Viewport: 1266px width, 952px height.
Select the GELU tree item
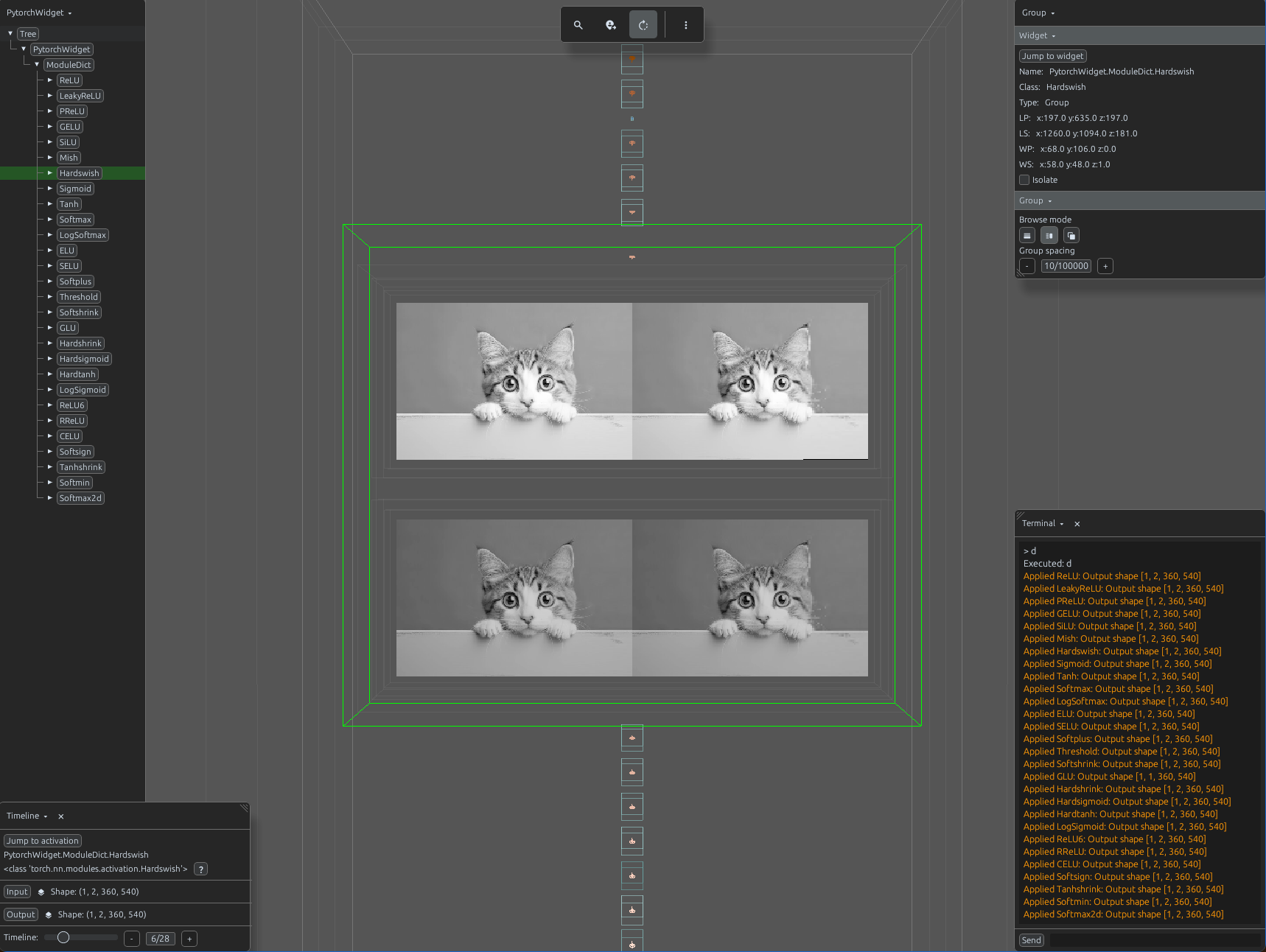[70, 127]
